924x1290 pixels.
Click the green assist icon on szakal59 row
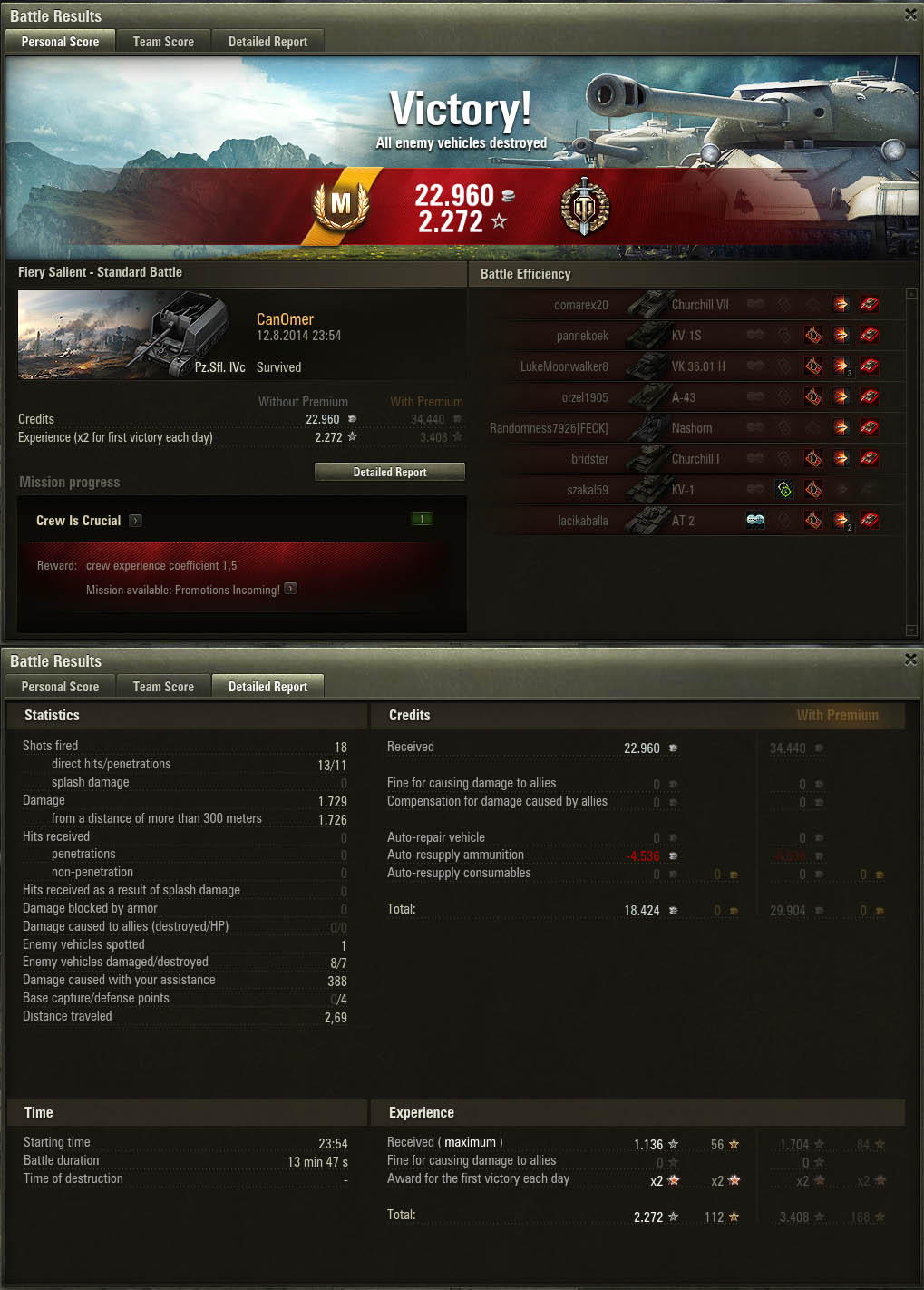click(784, 490)
